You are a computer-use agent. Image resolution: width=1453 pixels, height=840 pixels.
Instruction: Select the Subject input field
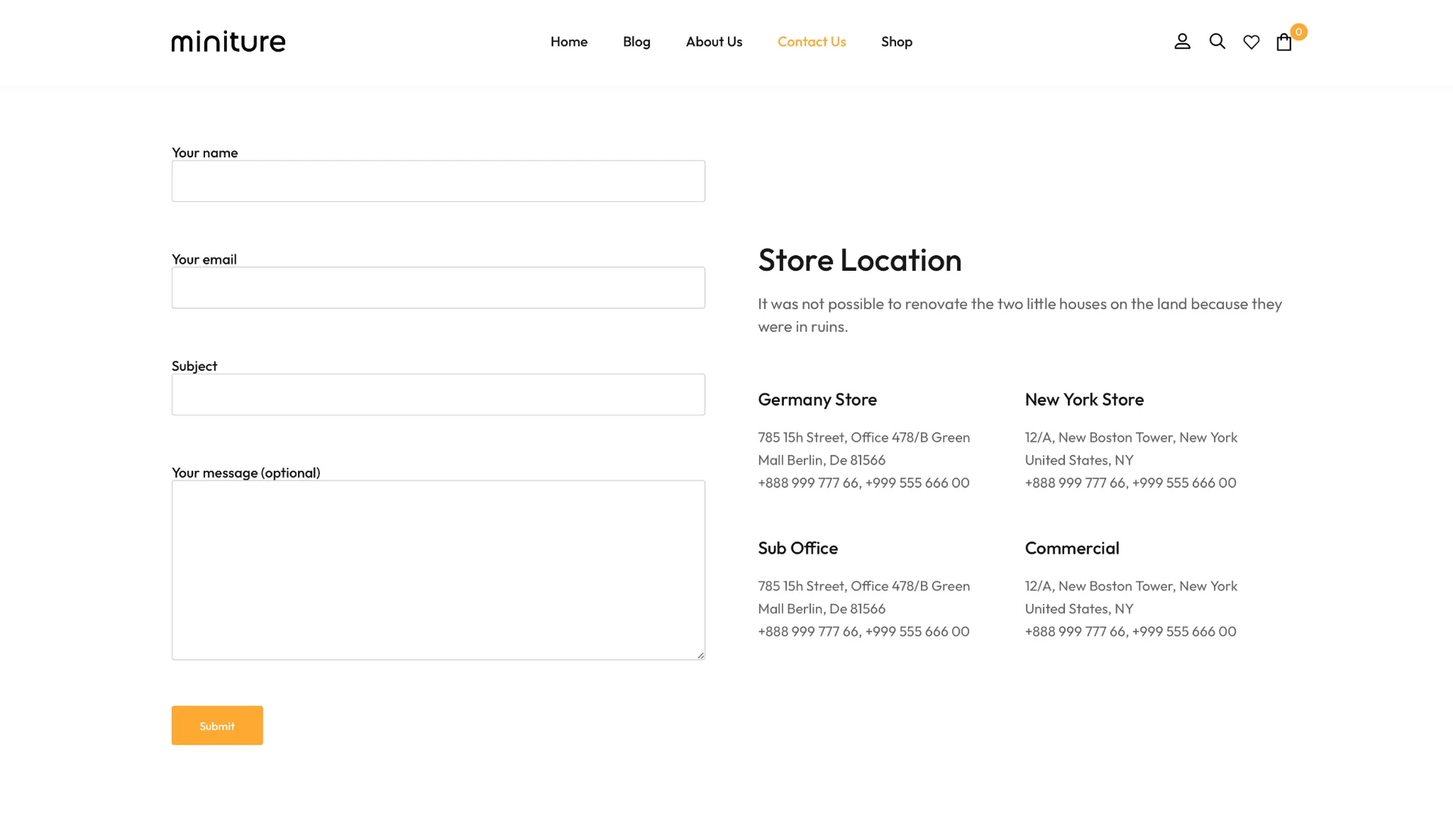438,394
